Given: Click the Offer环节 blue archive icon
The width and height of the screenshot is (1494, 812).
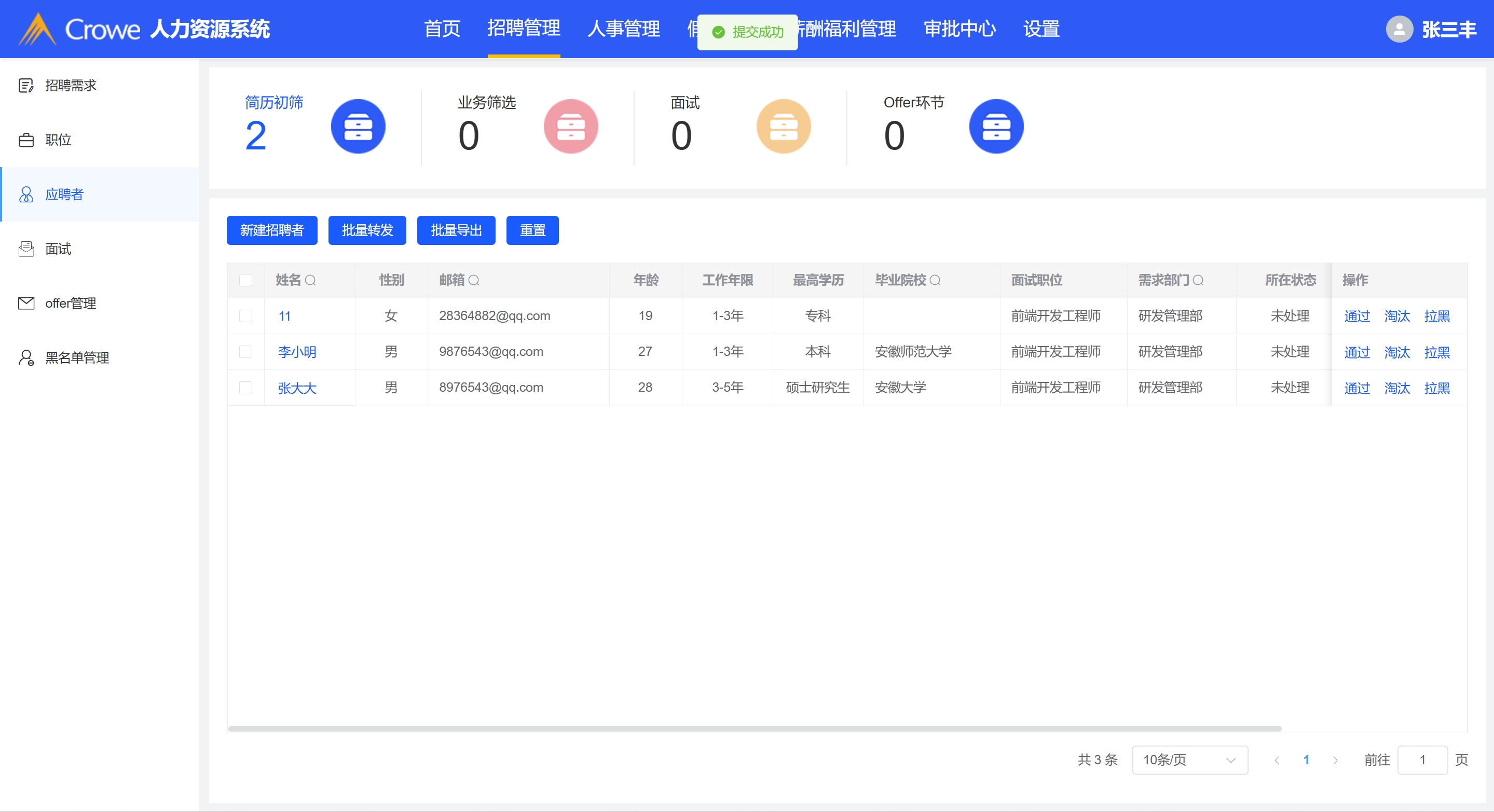Looking at the screenshot, I should point(996,127).
